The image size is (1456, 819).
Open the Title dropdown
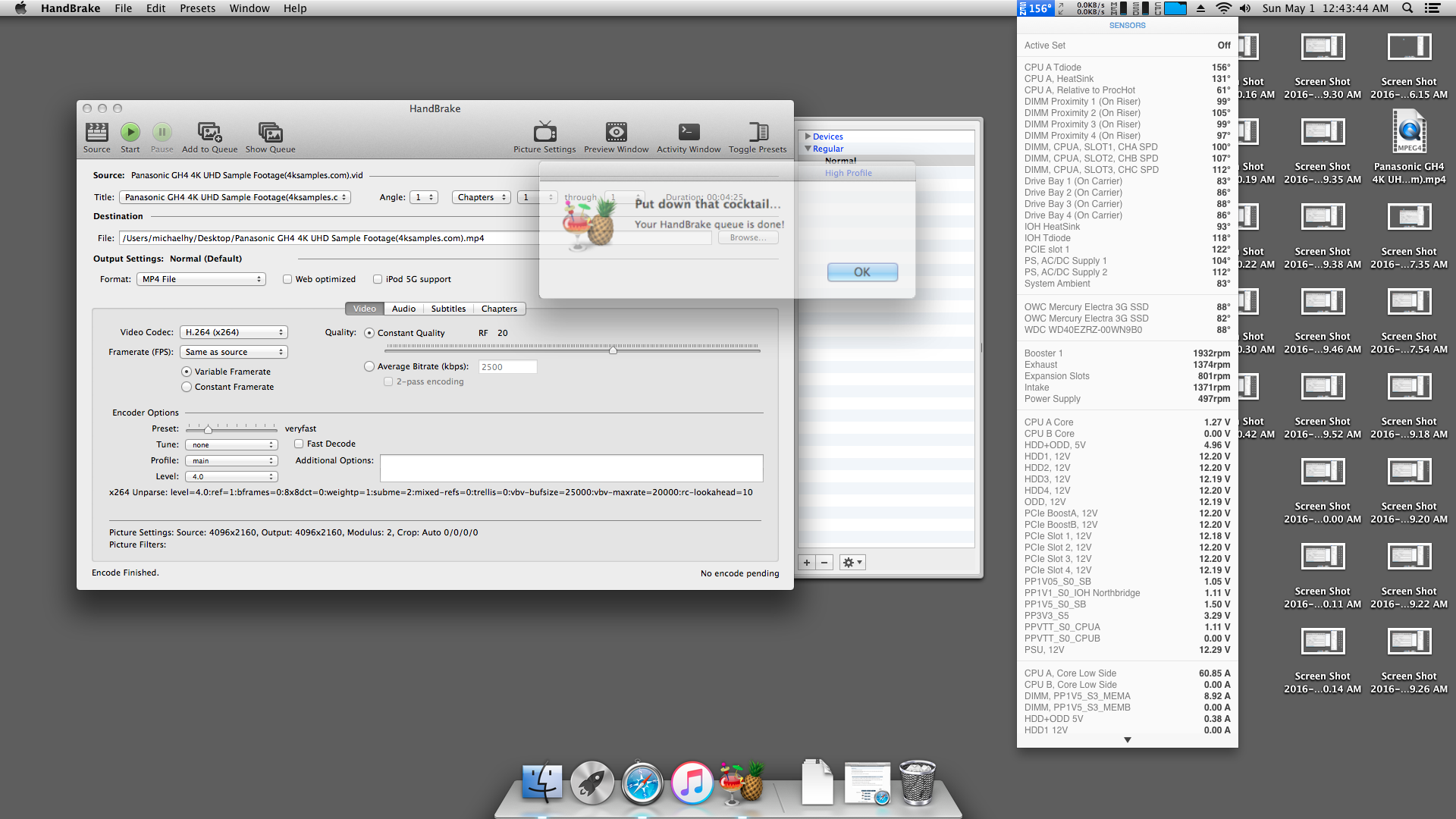point(234,197)
